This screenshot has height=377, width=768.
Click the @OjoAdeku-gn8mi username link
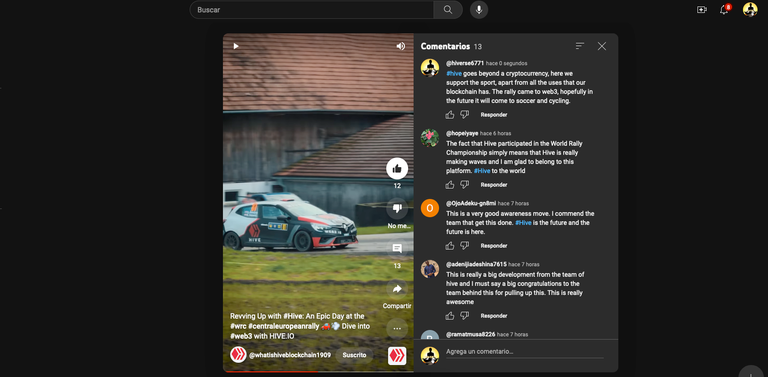pyautogui.click(x=471, y=203)
